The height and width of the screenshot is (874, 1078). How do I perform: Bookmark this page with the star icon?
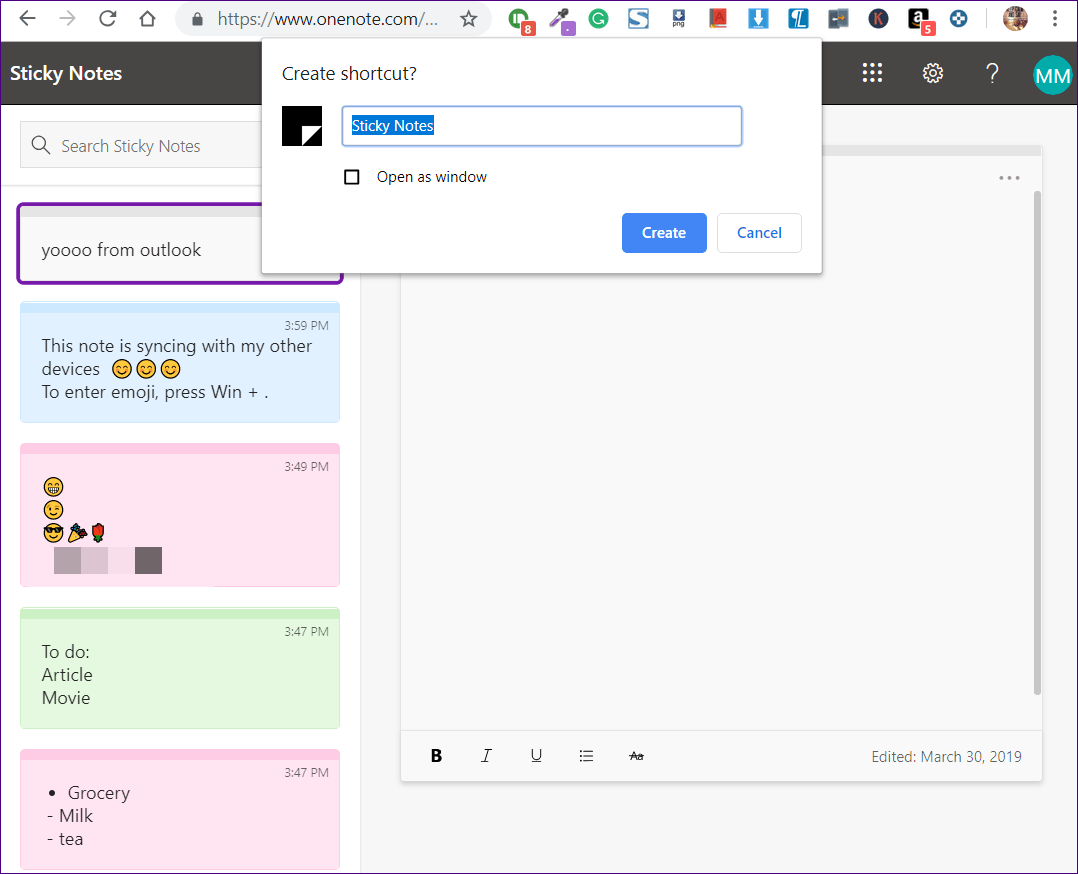pyautogui.click(x=469, y=19)
